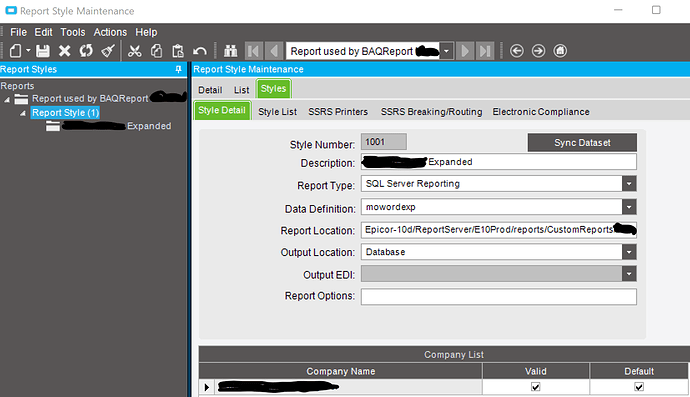This screenshot has height=397, width=690.
Task: Pin the Report Styles tree panel
Action: [x=178, y=69]
